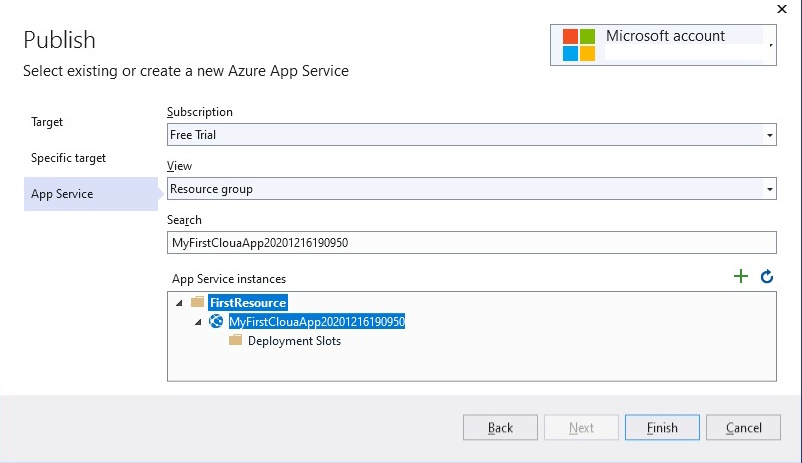Click the Microsoft logo in account box
The image size is (802, 463).
click(x=578, y=45)
